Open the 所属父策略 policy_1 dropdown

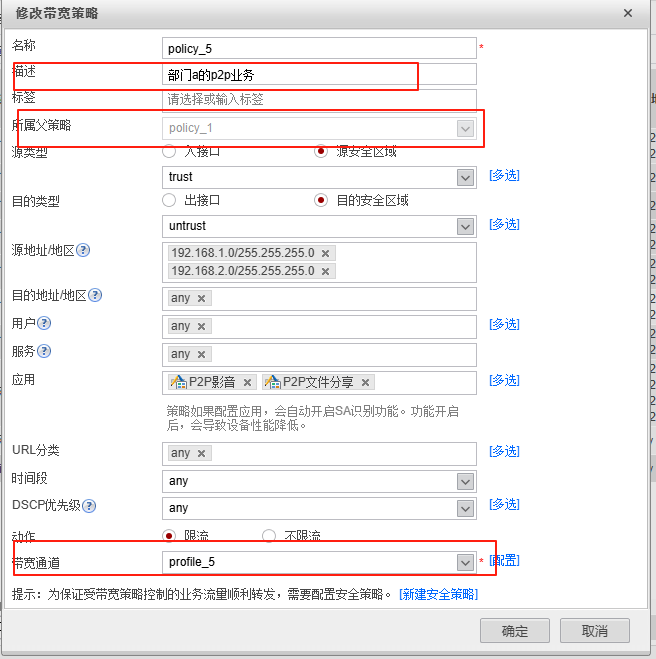tap(466, 129)
